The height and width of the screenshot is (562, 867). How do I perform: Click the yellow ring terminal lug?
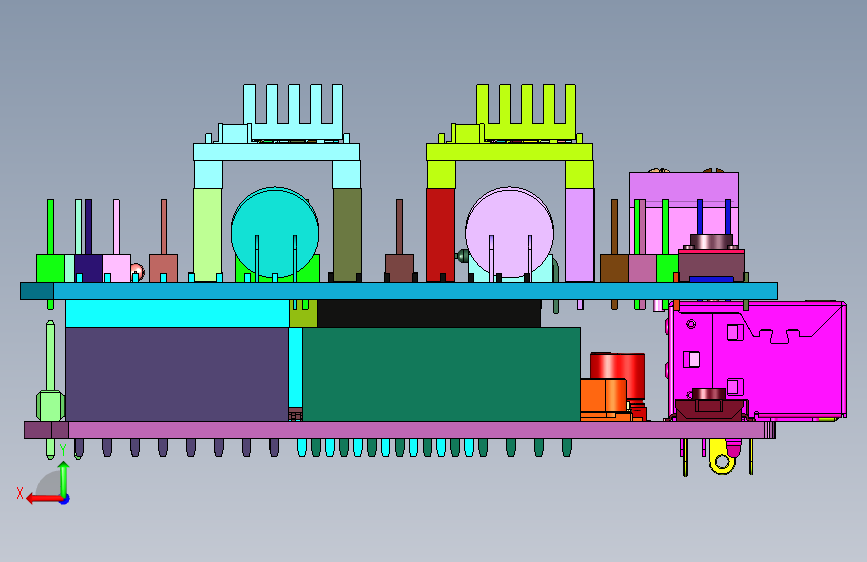click(722, 457)
